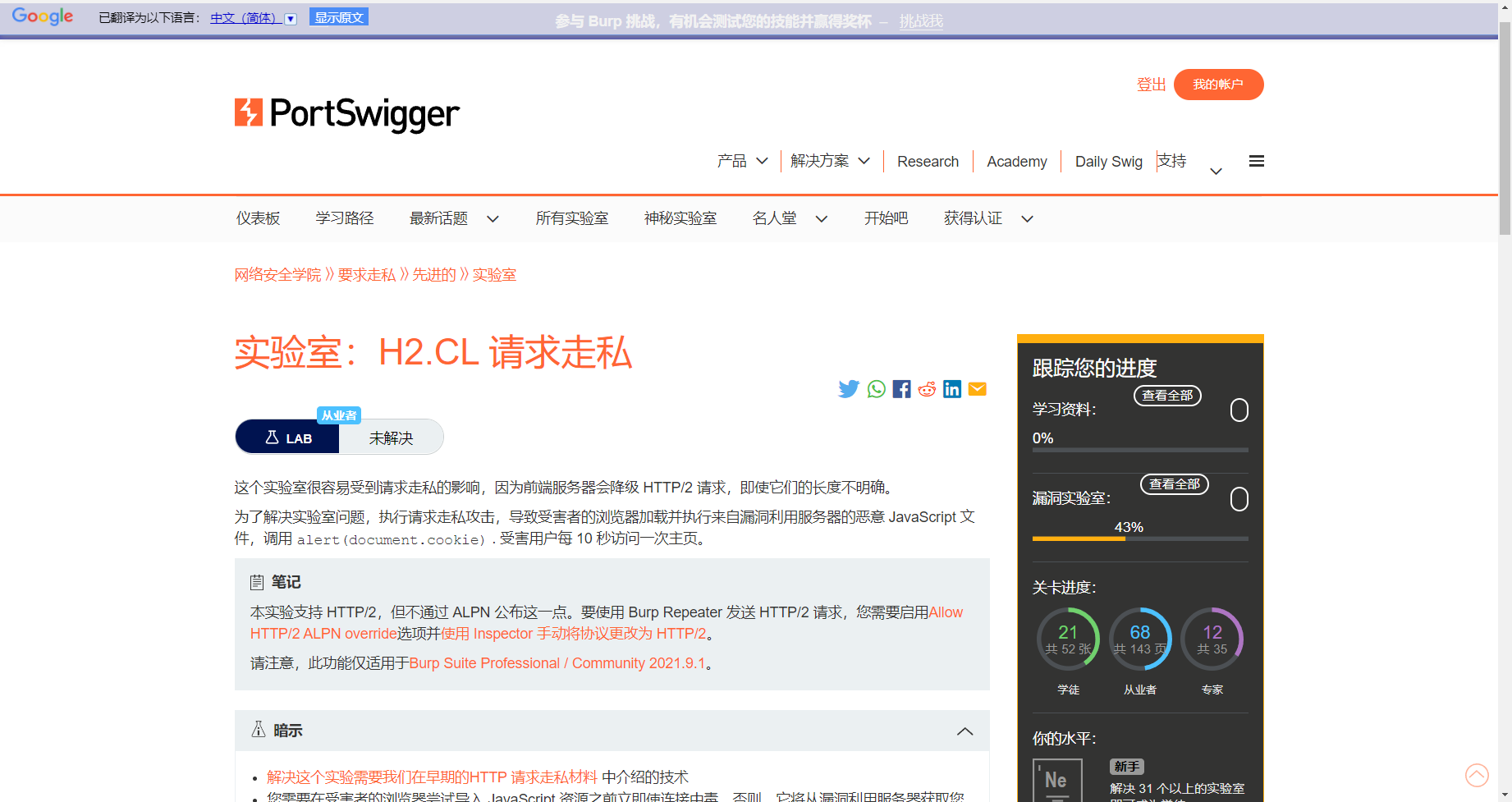Click 查看全部 for 漏洞实验室

pyautogui.click(x=1174, y=484)
